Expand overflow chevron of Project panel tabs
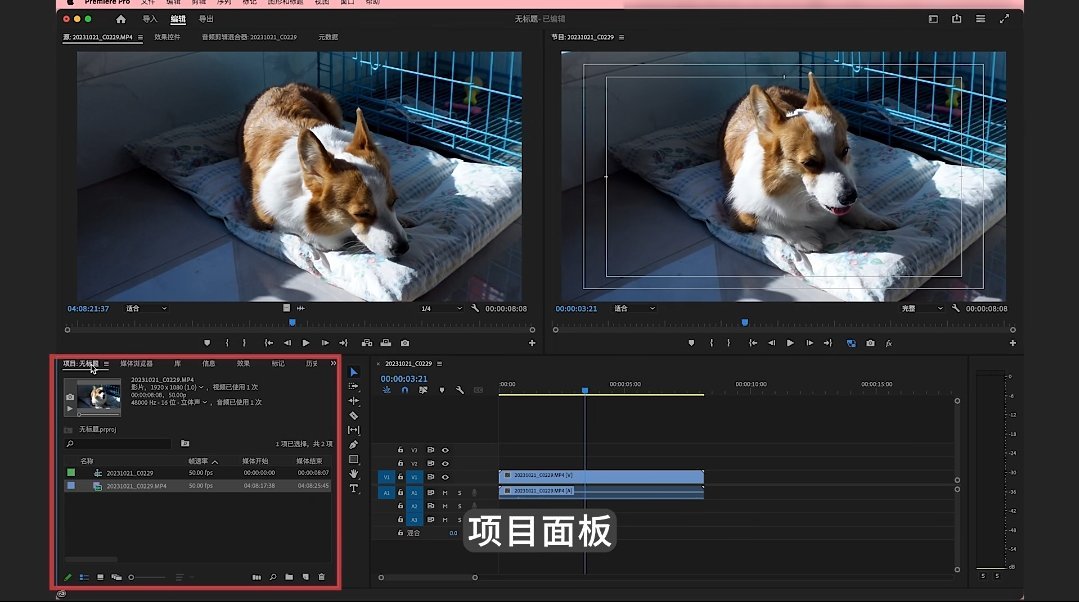The width and height of the screenshot is (1079, 602). click(x=333, y=363)
